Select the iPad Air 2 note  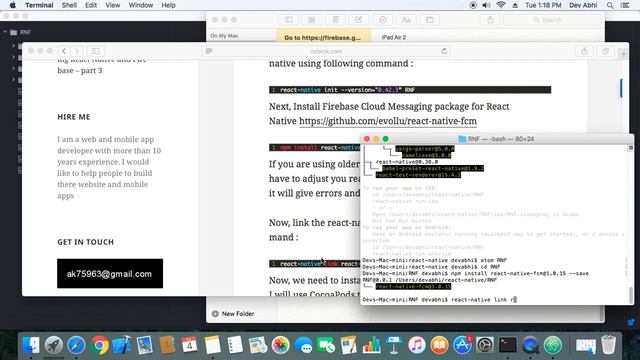[394, 37]
